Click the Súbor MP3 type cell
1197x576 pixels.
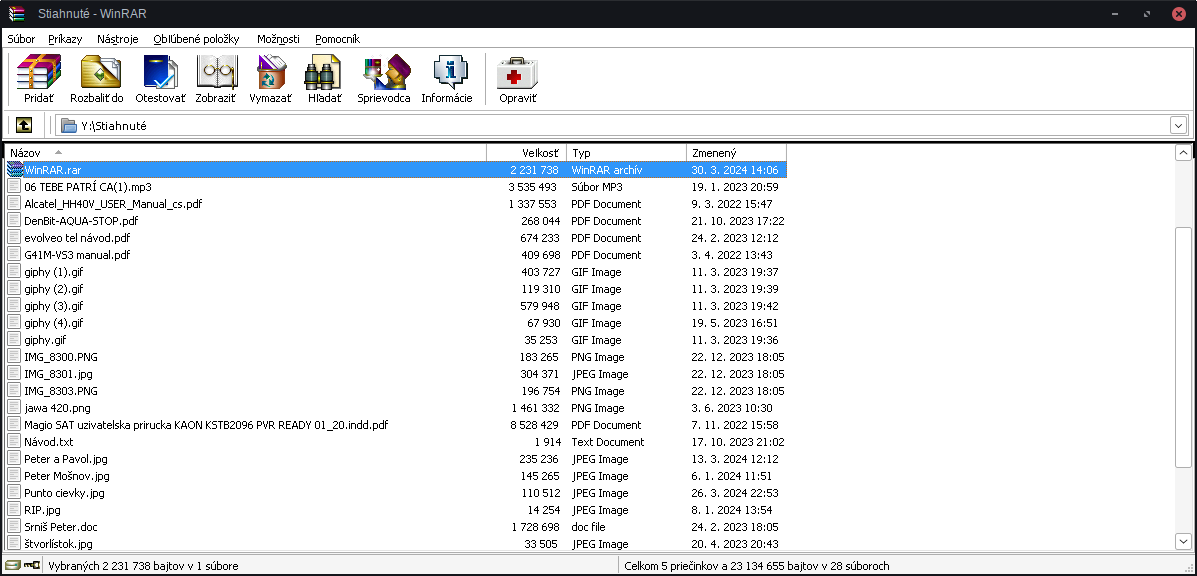coord(597,187)
